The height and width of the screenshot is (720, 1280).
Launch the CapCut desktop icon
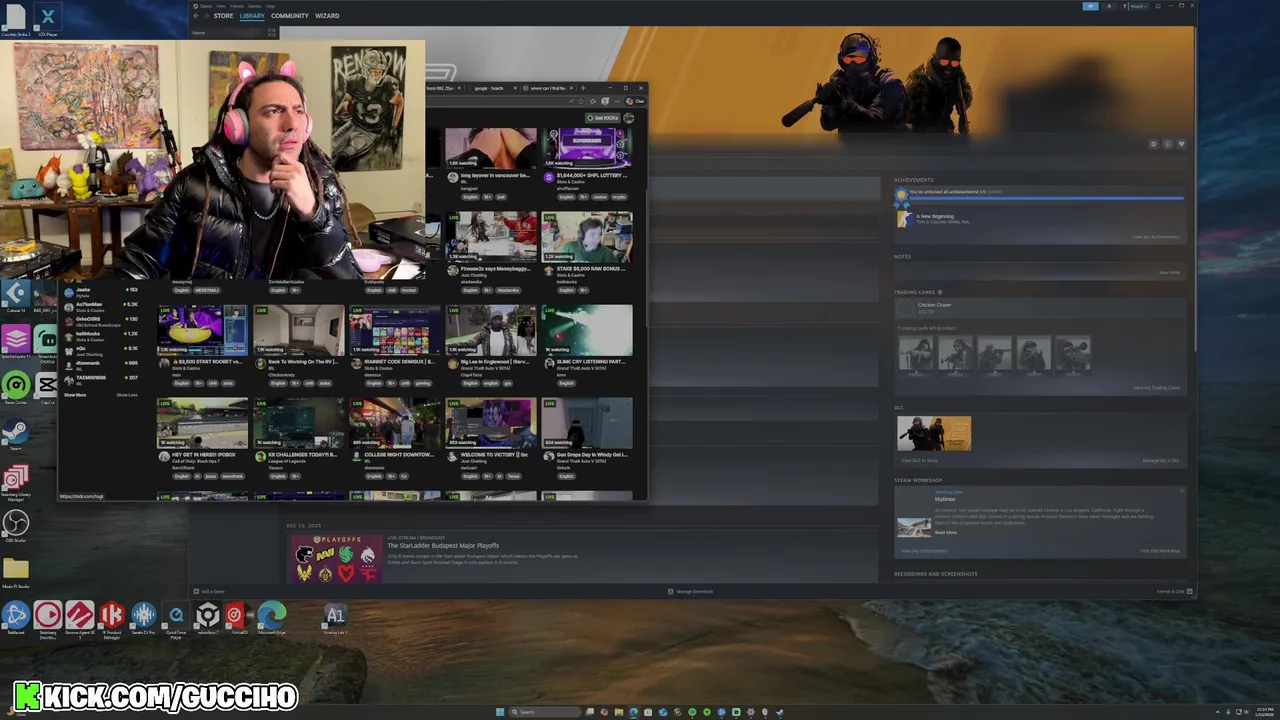[47, 386]
